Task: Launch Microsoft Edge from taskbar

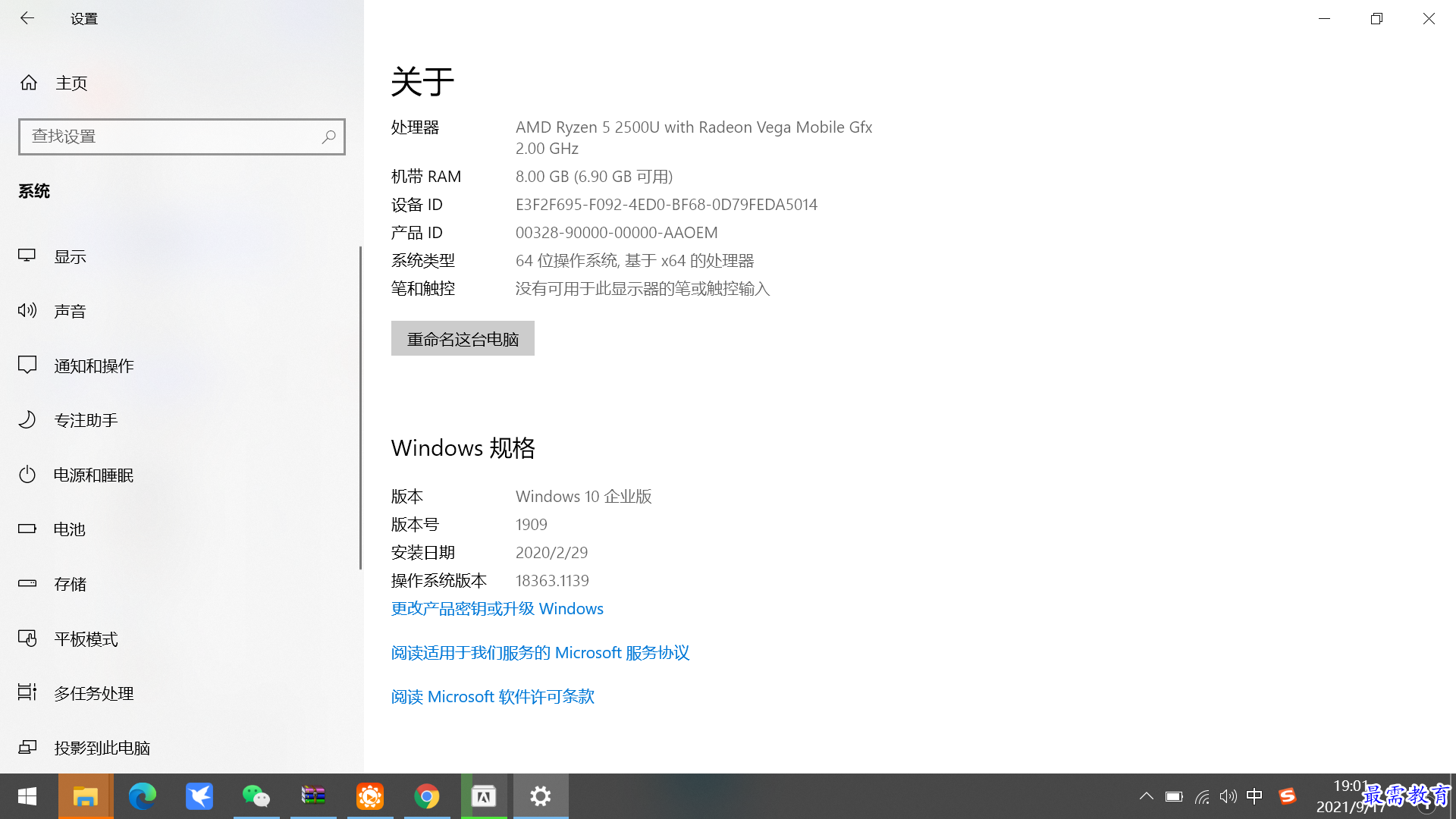Action: pyautogui.click(x=143, y=796)
